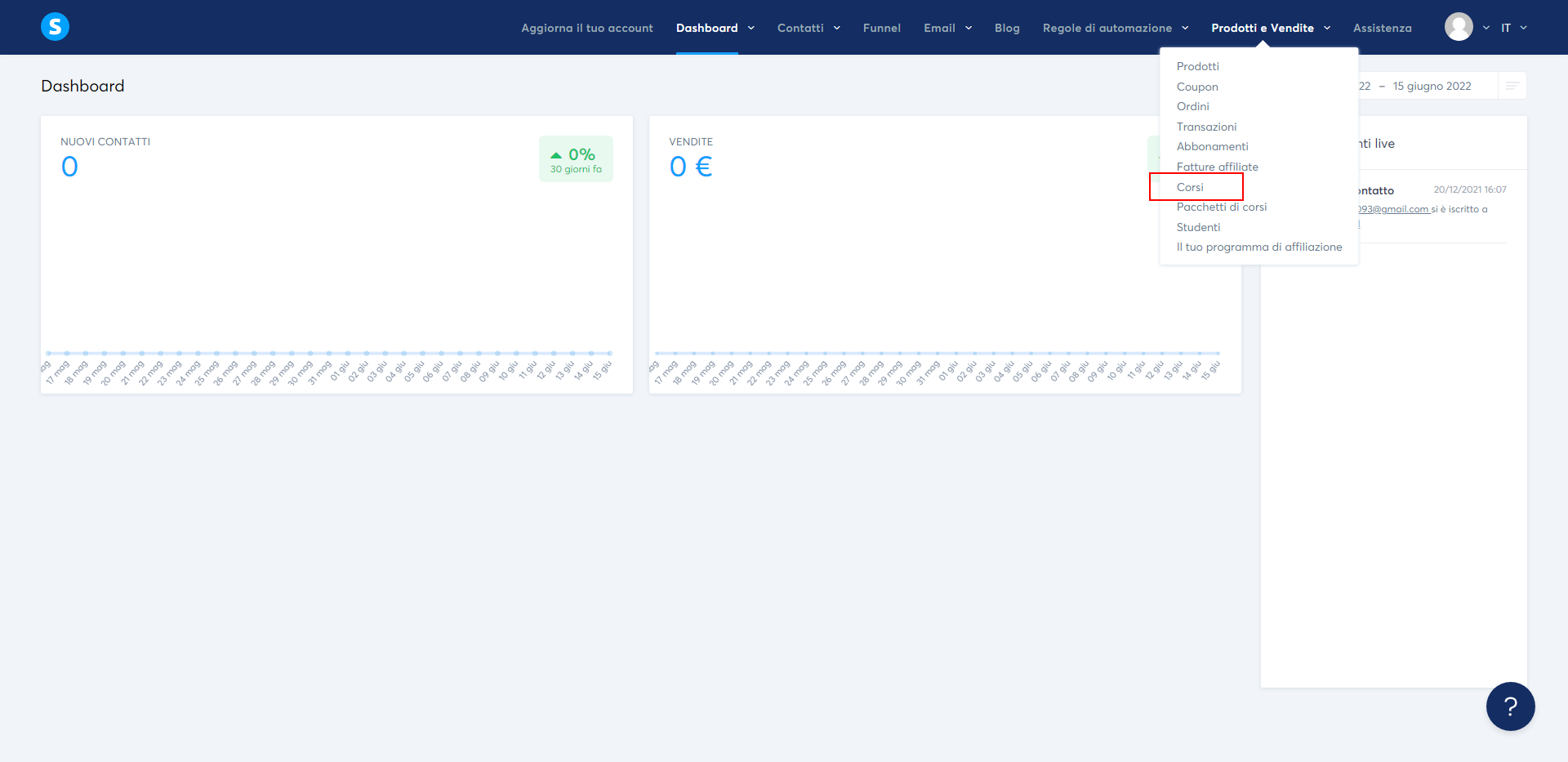This screenshot has height=762, width=1568.
Task: Click the filter icon next to the date range
Action: pyautogui.click(x=1512, y=85)
